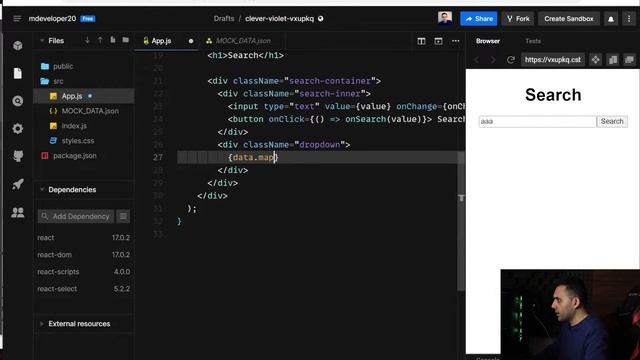Click the Share button
The height and width of the screenshot is (360, 640).
478,19
